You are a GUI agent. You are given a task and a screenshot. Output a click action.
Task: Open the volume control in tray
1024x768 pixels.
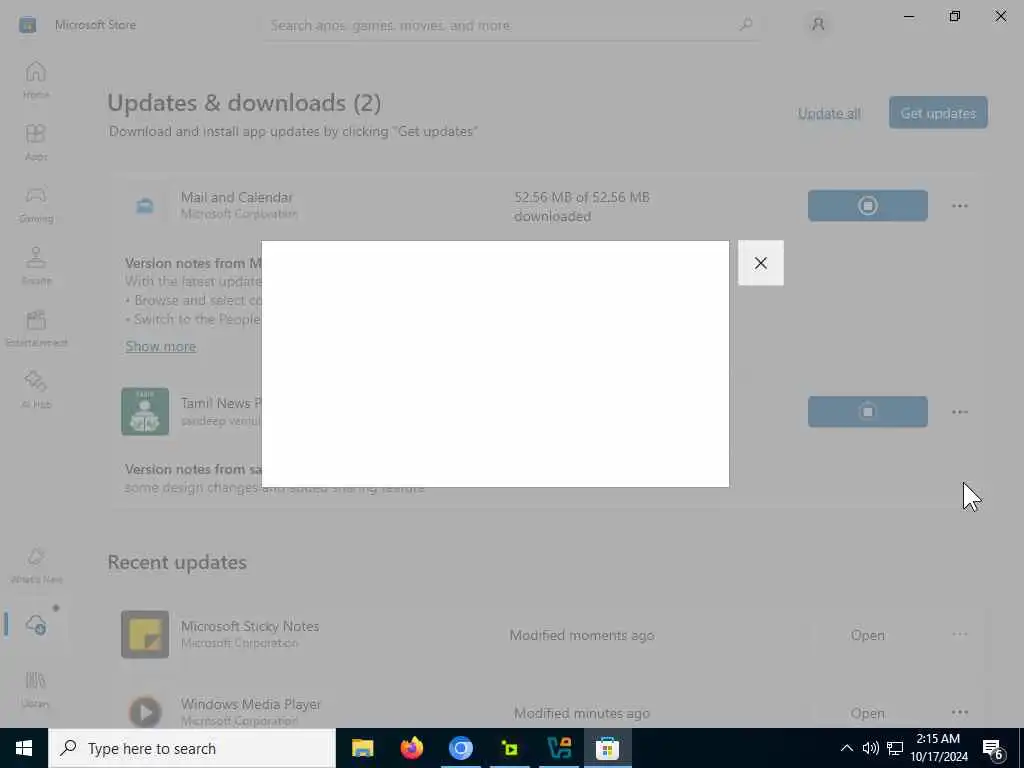(871, 748)
